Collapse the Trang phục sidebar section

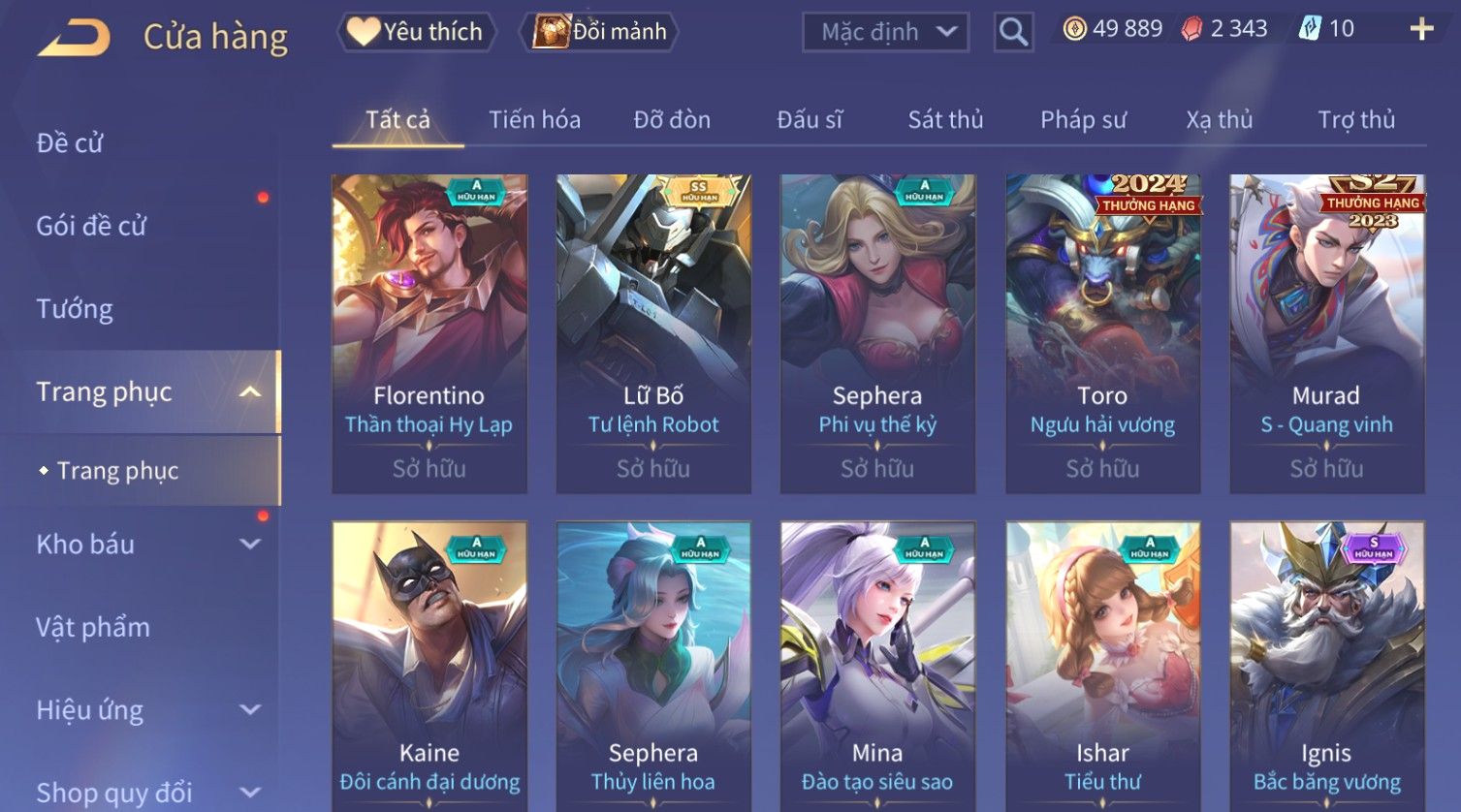pos(250,391)
